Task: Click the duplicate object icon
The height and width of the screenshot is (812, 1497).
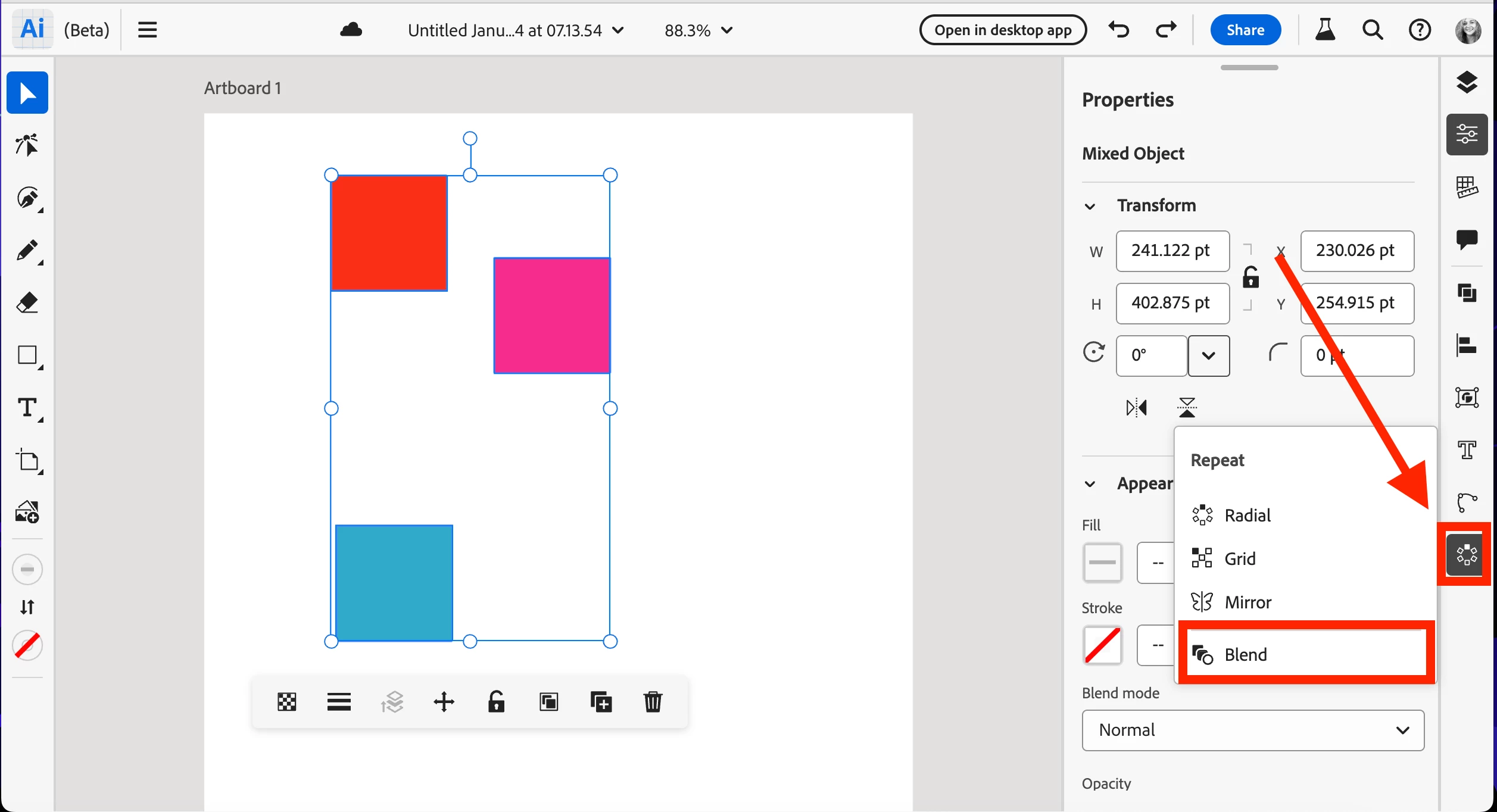Action: pyautogui.click(x=600, y=702)
